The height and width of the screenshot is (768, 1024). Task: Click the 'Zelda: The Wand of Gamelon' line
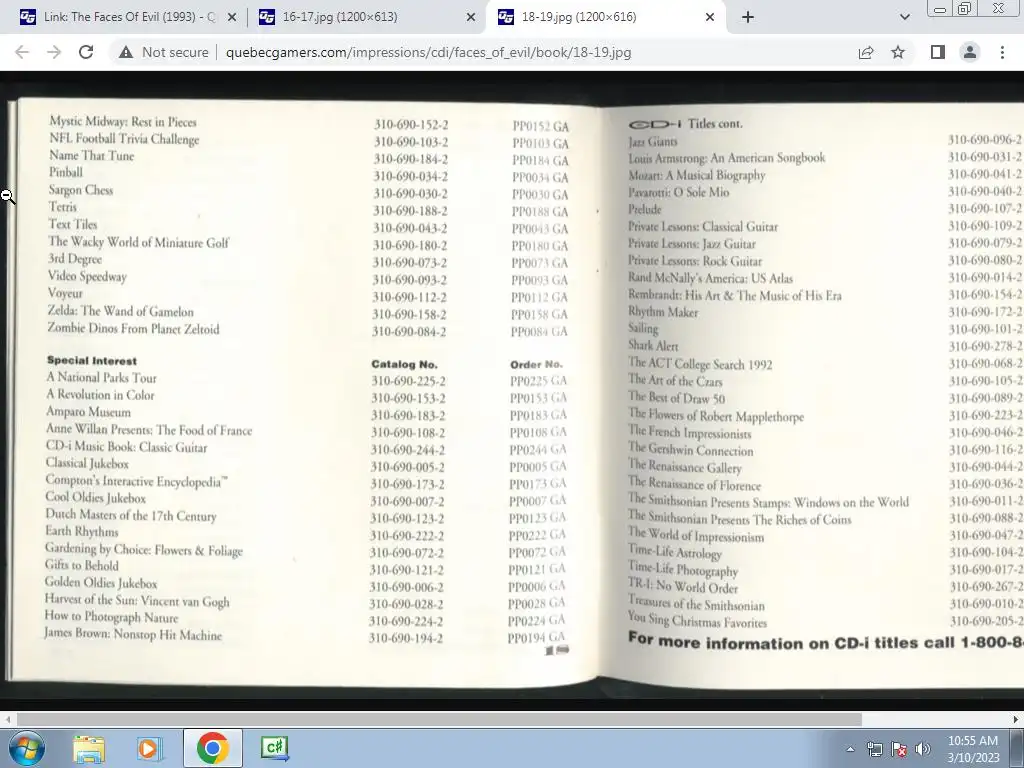120,311
